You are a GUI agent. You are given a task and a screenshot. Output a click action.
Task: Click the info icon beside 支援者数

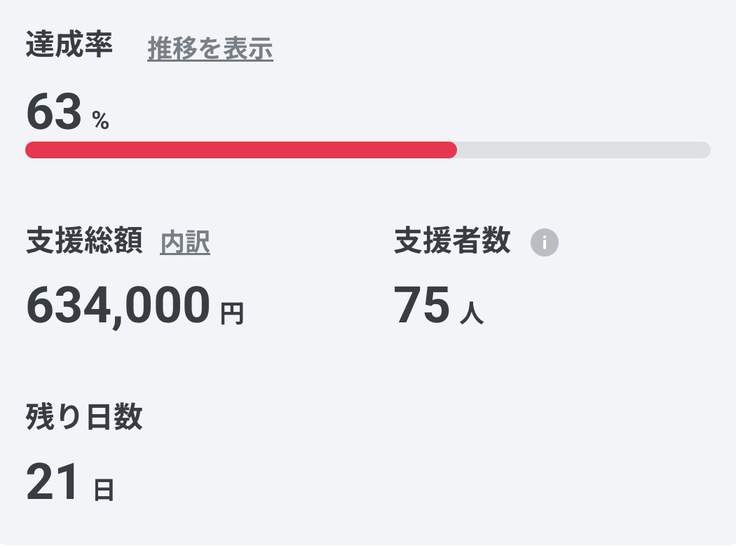click(544, 242)
